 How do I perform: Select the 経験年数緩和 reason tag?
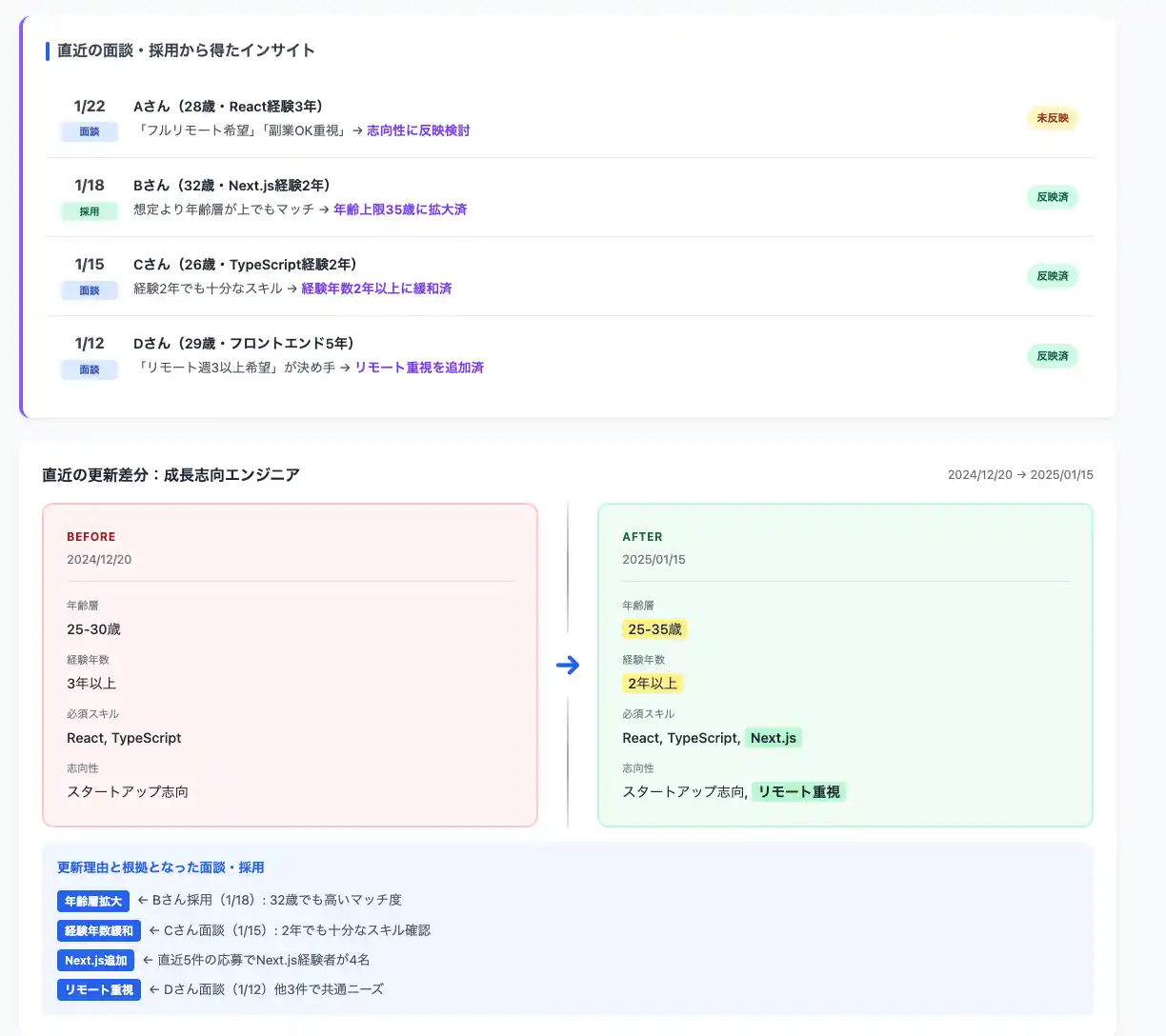click(99, 931)
